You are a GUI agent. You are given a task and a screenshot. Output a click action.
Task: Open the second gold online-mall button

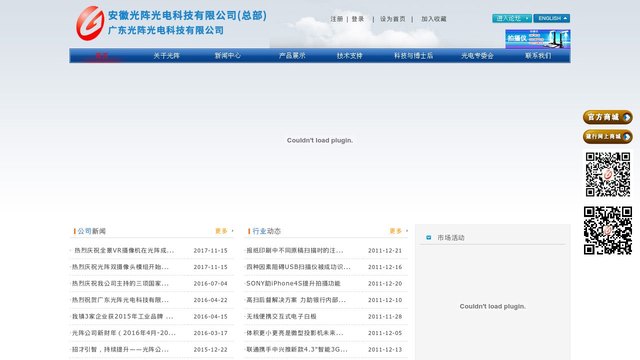[x=608, y=137]
